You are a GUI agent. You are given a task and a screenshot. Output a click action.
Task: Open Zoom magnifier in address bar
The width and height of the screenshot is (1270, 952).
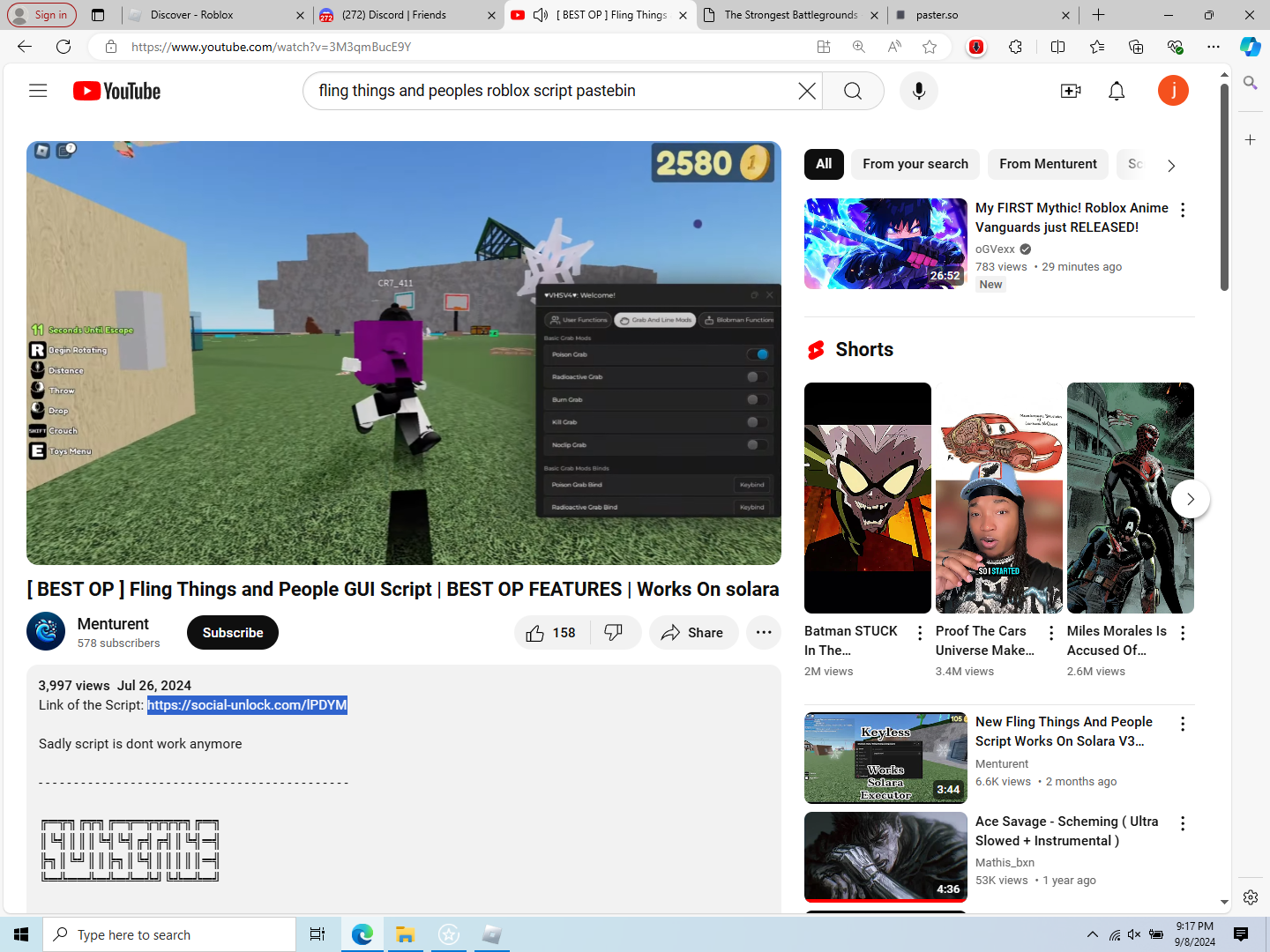tap(859, 47)
